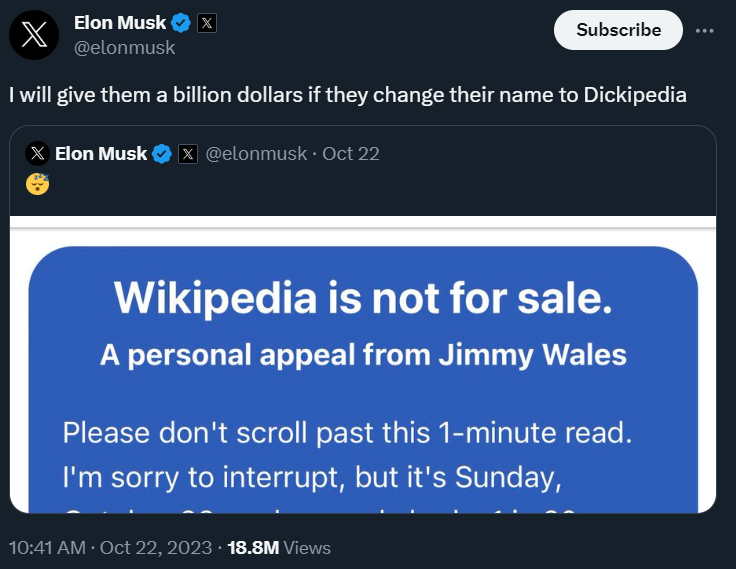Select the Elon Musk name in quoted post
736x569 pixels.
coord(101,154)
